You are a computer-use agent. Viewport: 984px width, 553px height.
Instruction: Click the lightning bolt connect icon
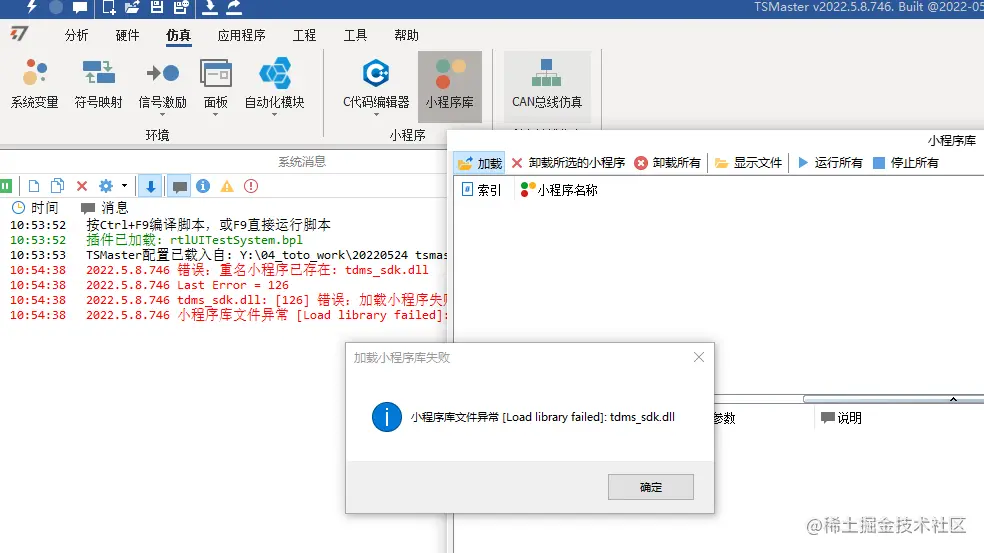coord(31,7)
